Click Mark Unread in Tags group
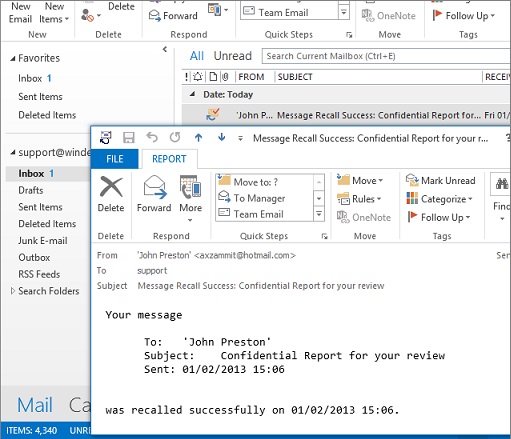Viewport: 511px width, 439px height. click(x=441, y=180)
